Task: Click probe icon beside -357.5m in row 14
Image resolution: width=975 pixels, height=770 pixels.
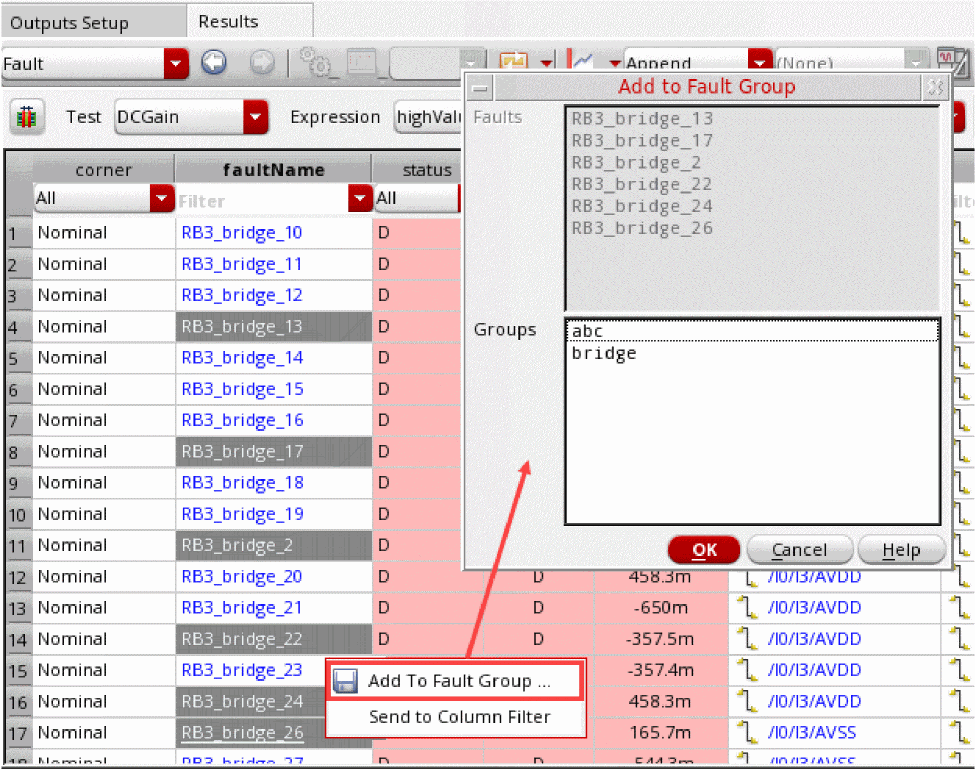Action: tap(747, 639)
